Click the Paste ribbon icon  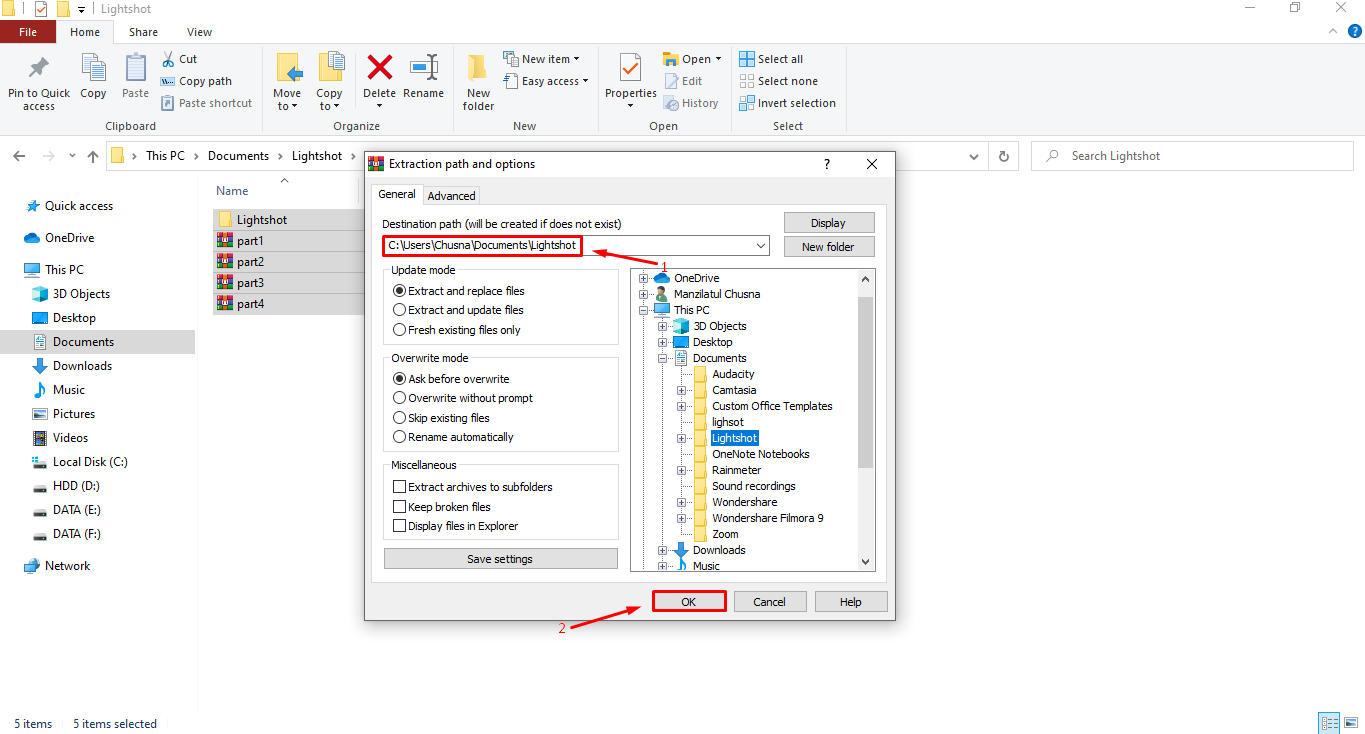[135, 68]
